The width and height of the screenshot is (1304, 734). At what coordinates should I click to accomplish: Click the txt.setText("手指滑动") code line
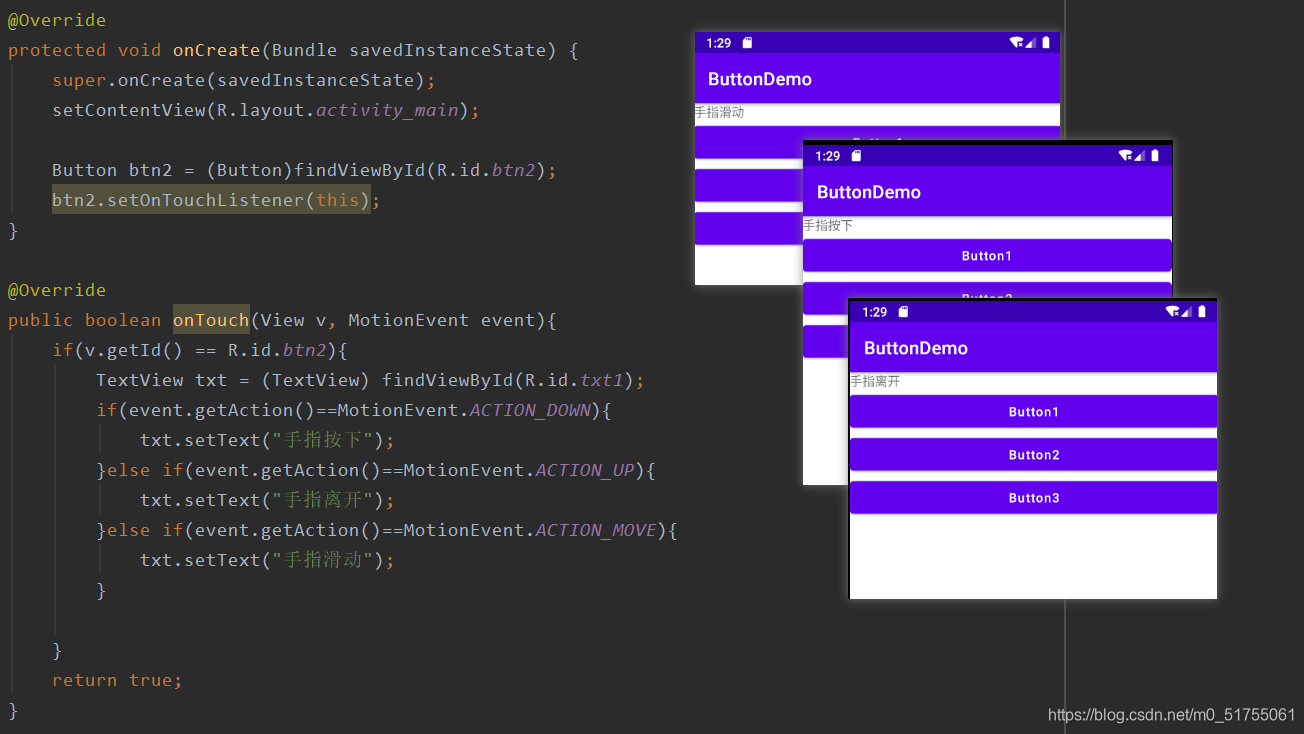(267, 560)
